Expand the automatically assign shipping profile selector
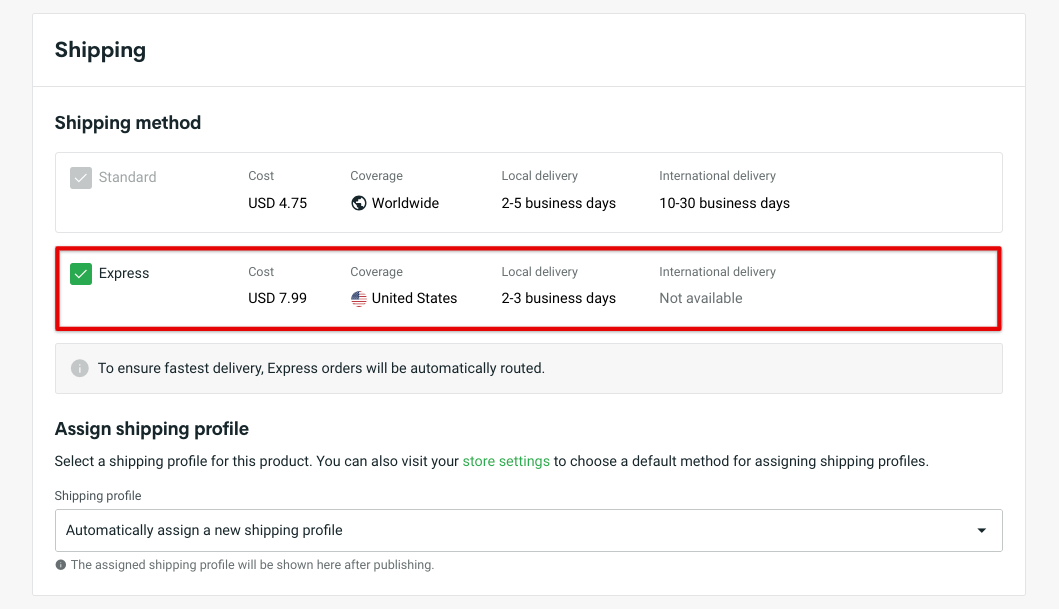Image resolution: width=1059 pixels, height=609 pixels. (528, 530)
